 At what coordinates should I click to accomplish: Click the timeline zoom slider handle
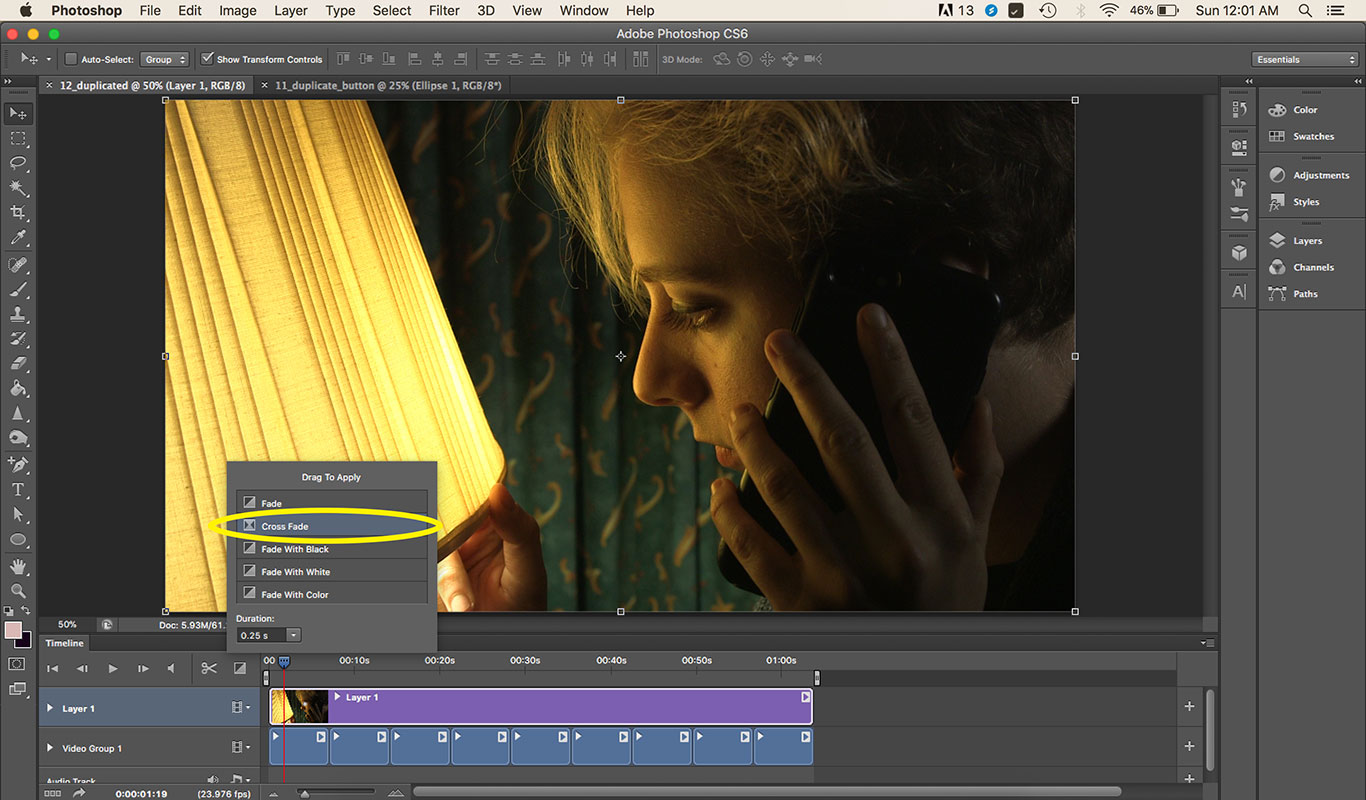(304, 793)
